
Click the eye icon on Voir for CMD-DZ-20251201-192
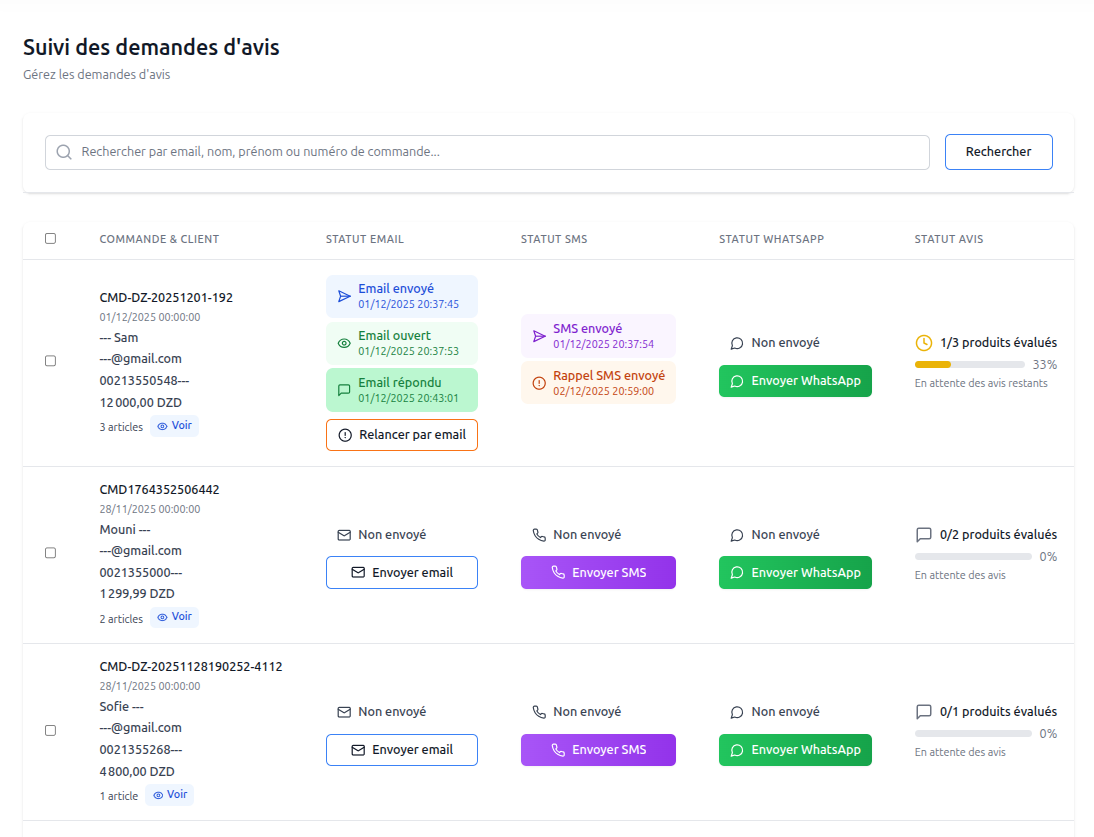[x=161, y=426]
